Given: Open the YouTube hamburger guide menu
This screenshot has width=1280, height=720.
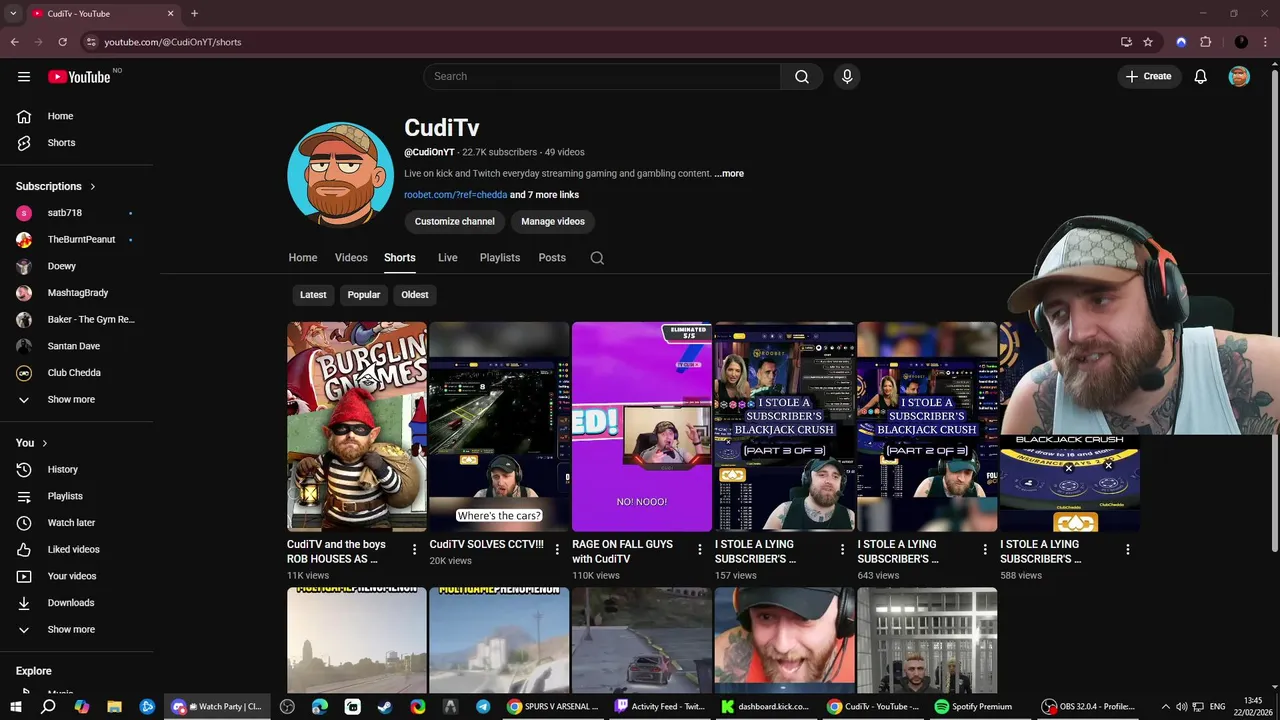Looking at the screenshot, I should (x=24, y=77).
